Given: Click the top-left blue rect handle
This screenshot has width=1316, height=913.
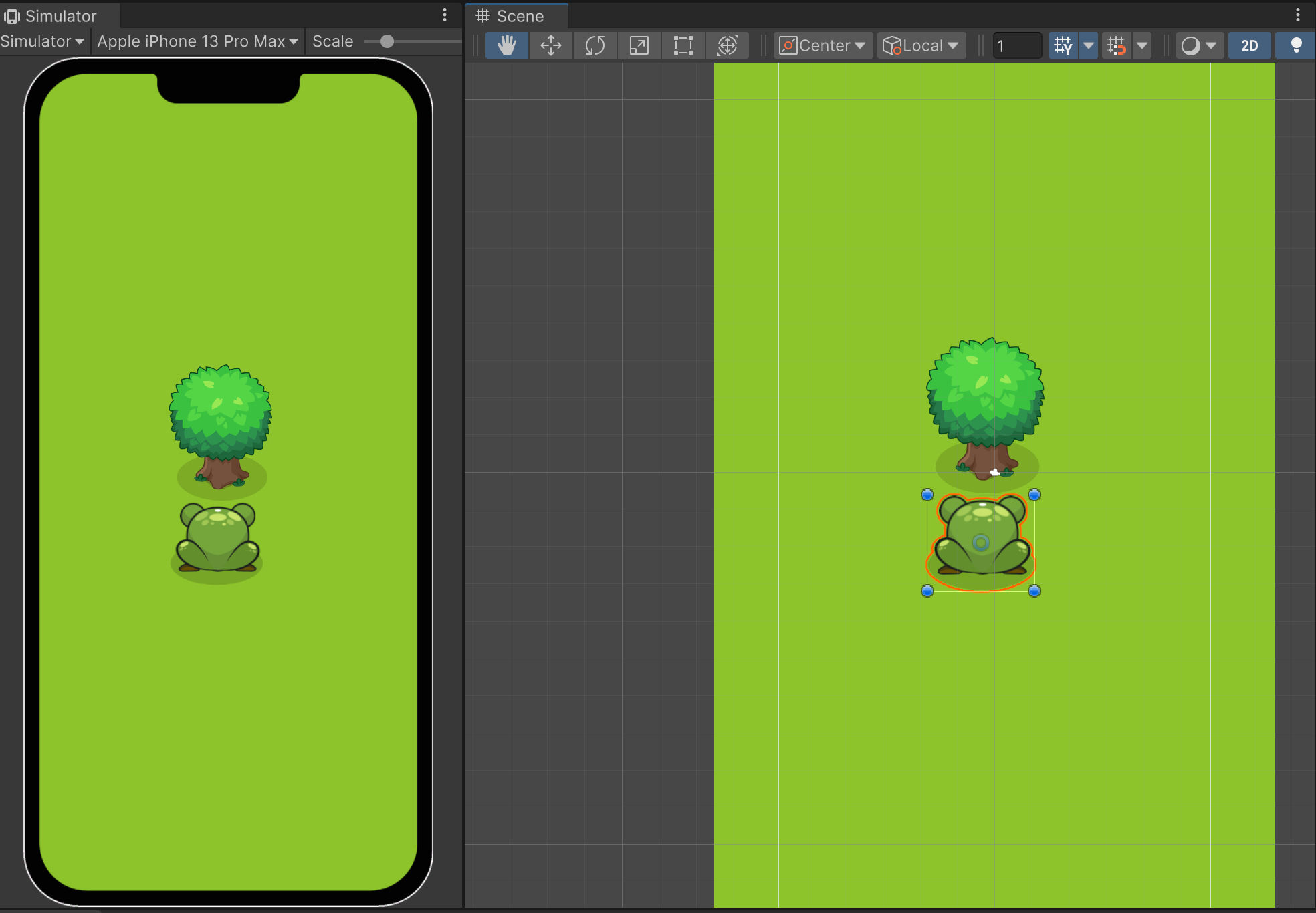Looking at the screenshot, I should point(927,495).
